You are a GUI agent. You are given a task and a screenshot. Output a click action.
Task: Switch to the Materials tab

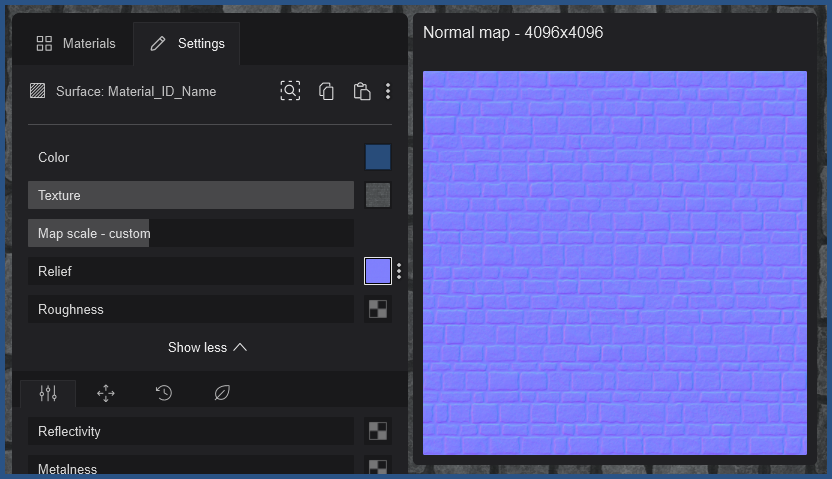click(75, 43)
